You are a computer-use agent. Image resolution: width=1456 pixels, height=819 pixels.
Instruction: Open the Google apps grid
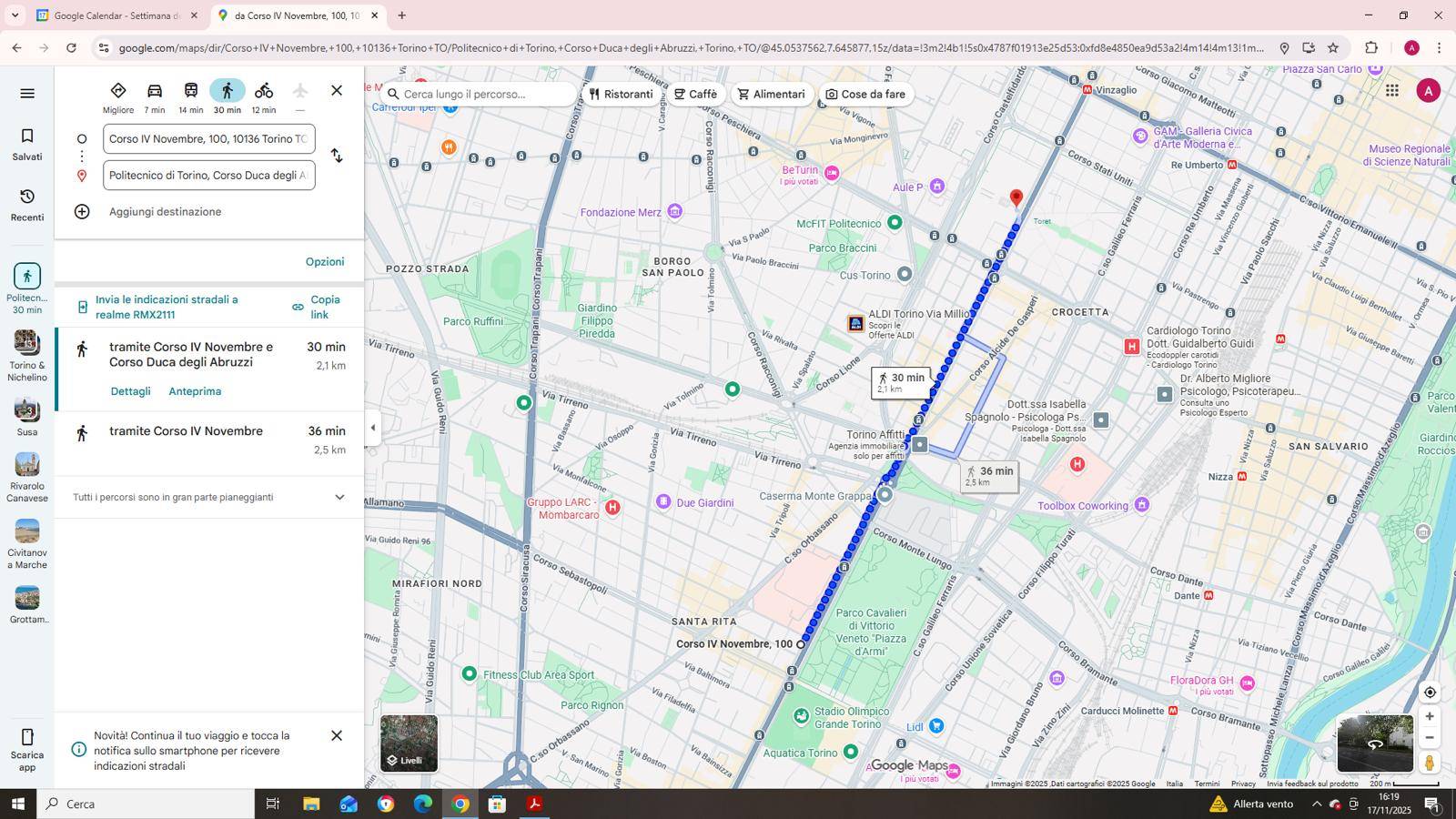click(1391, 90)
